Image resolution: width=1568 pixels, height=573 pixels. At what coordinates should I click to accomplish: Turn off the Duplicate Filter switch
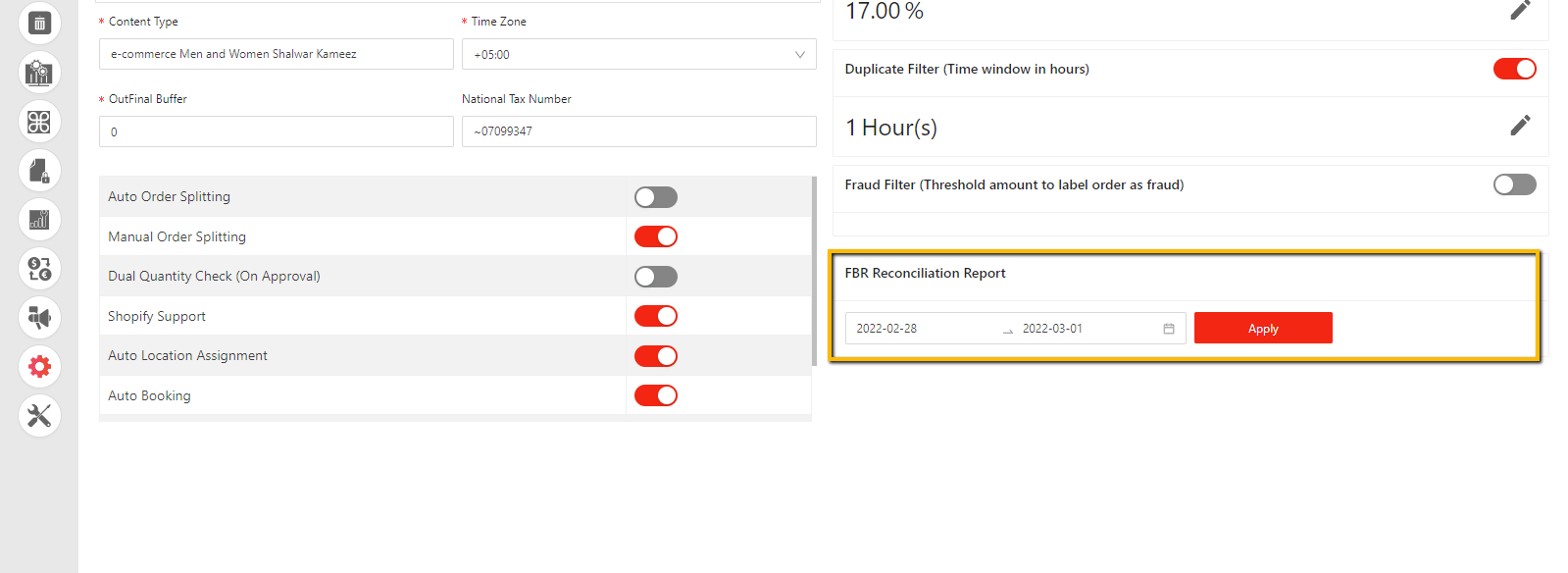(x=1514, y=69)
